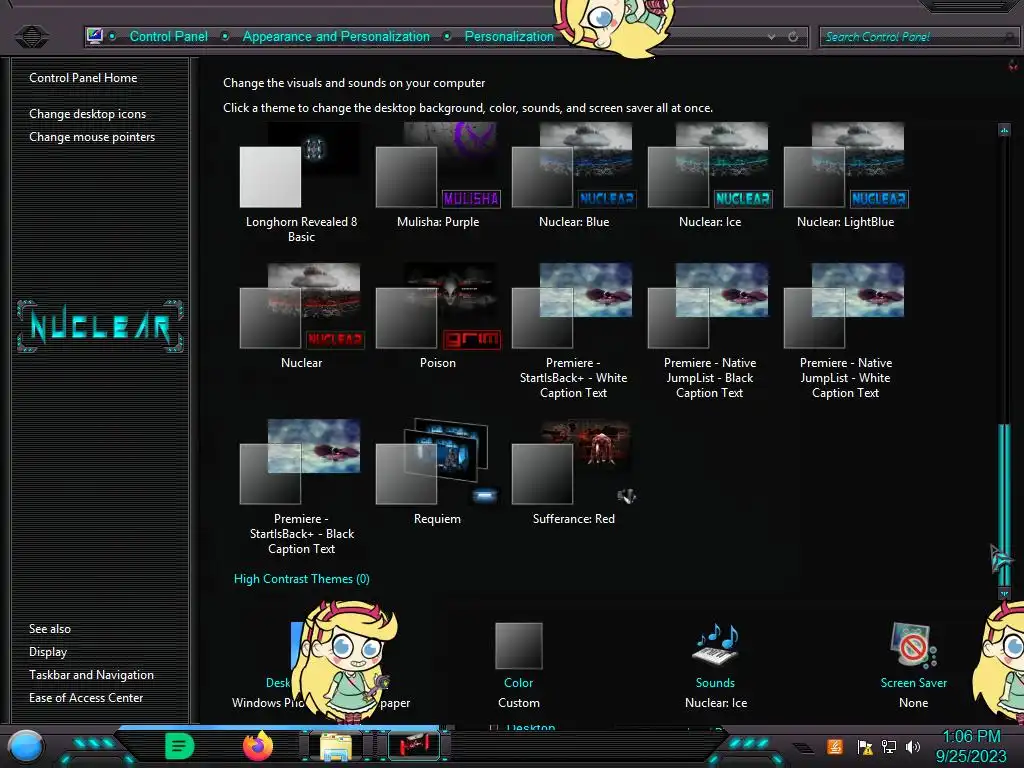Open the green notes app in taskbar
Viewport: 1024px width, 768px height.
[179, 746]
